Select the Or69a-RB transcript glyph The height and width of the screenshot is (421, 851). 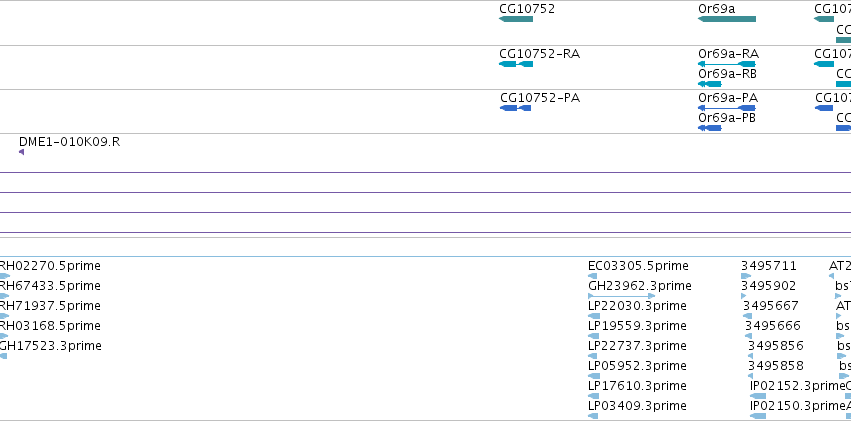709,84
